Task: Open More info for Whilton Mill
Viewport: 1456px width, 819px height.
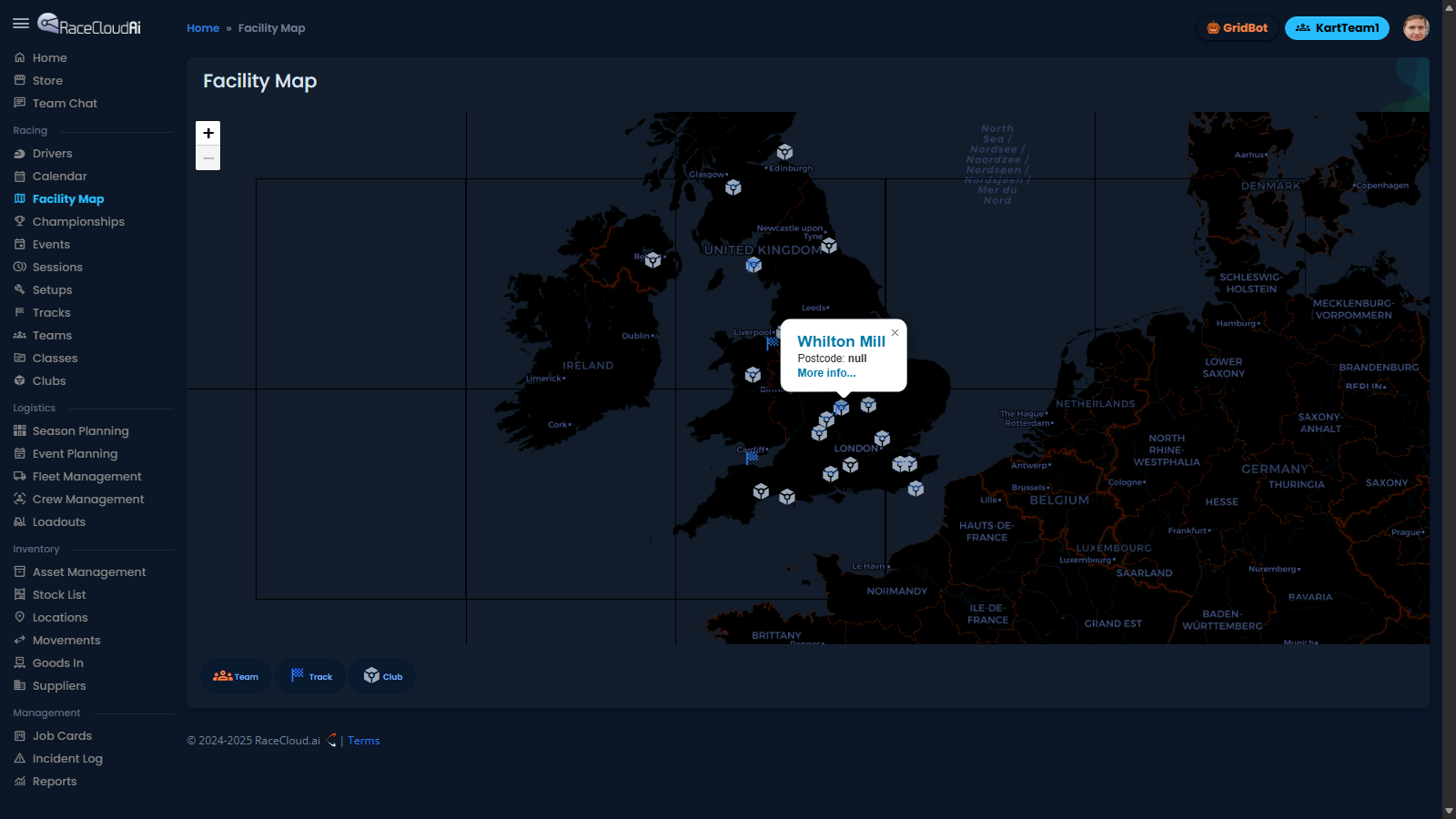Action: click(x=826, y=373)
